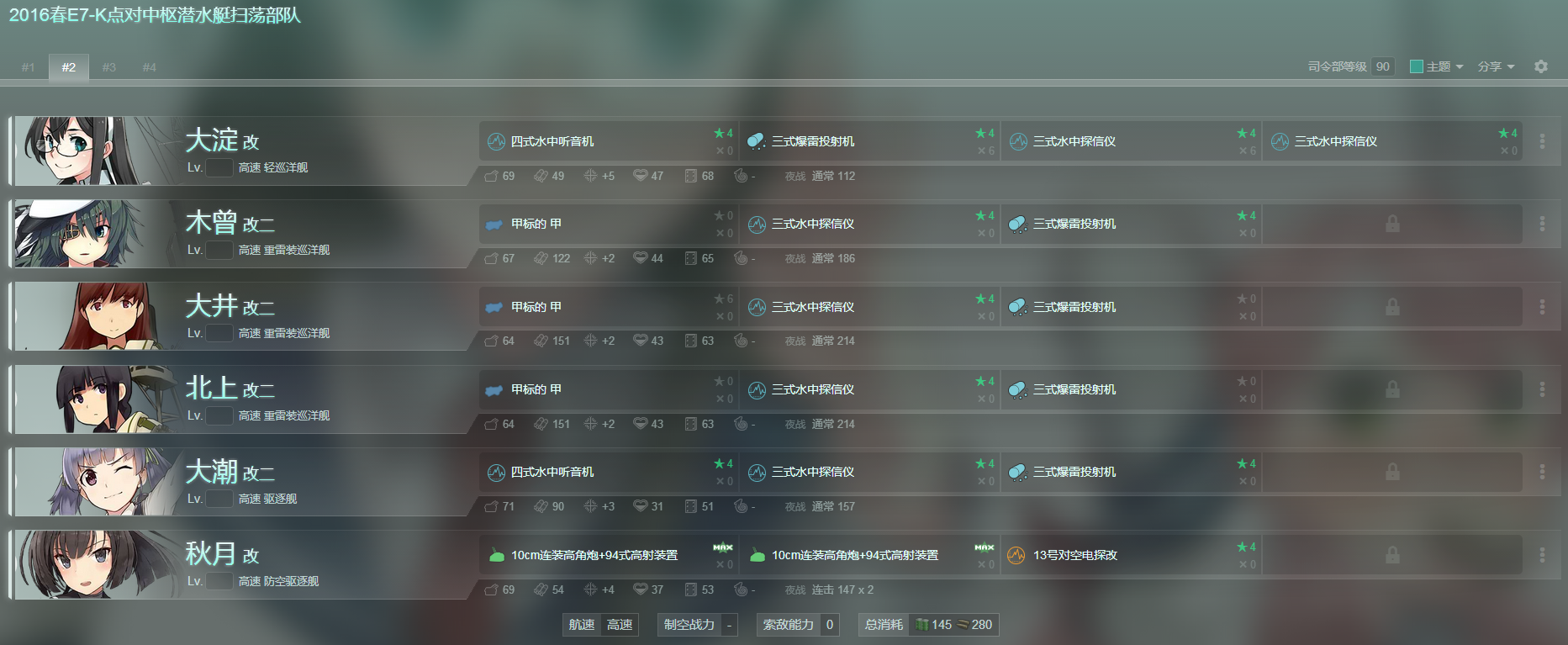
Task: Click 大淀's 四式水中听音机 sonar icon
Action: 496,141
